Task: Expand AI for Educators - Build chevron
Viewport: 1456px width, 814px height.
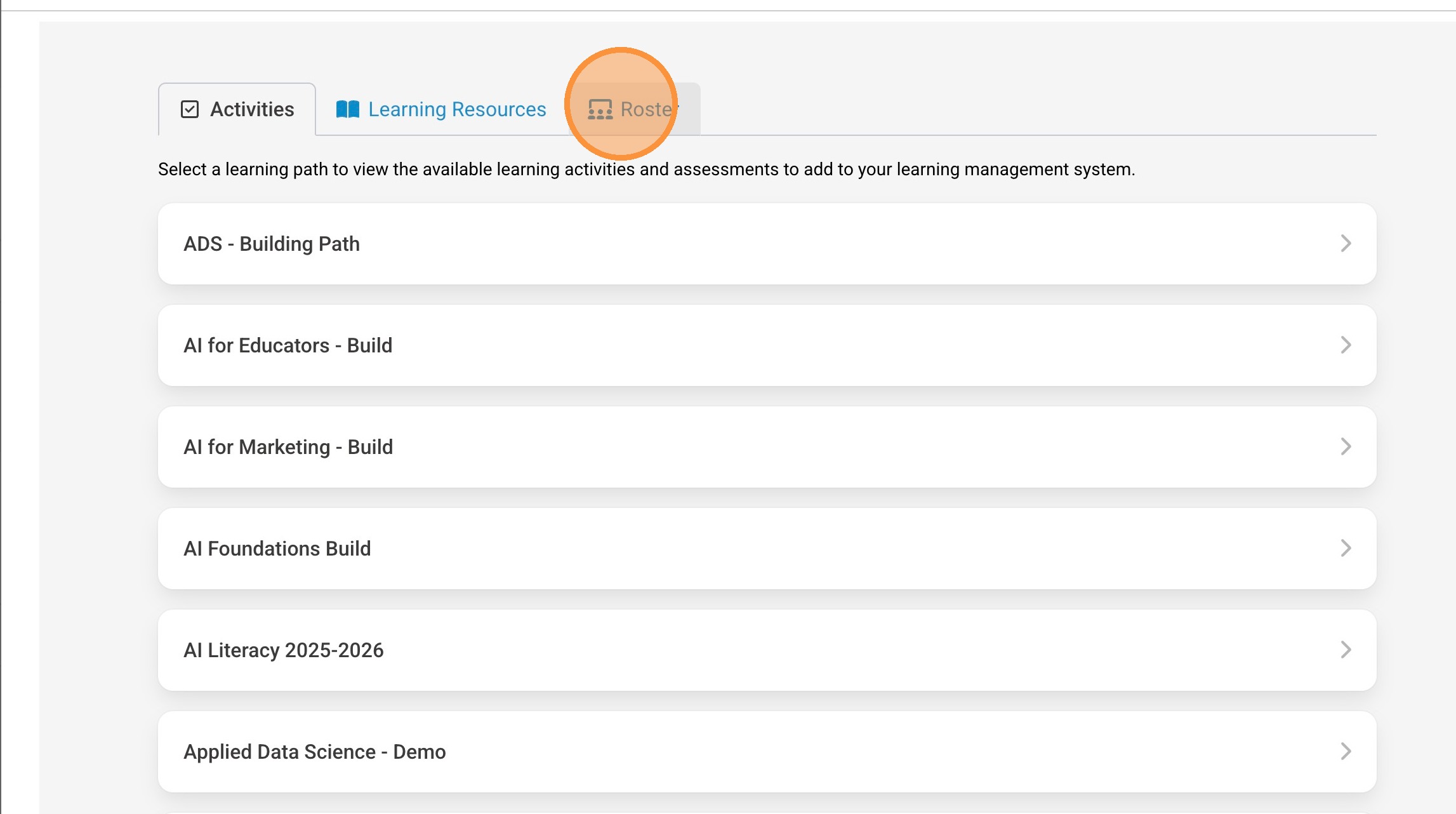Action: (1346, 345)
